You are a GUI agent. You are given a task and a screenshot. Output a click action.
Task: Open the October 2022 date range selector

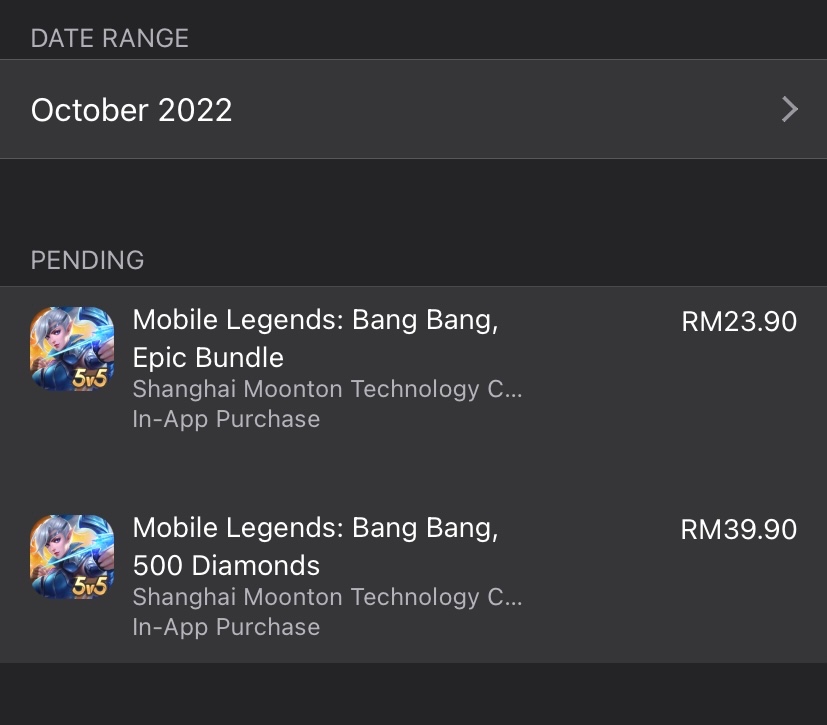tap(131, 110)
